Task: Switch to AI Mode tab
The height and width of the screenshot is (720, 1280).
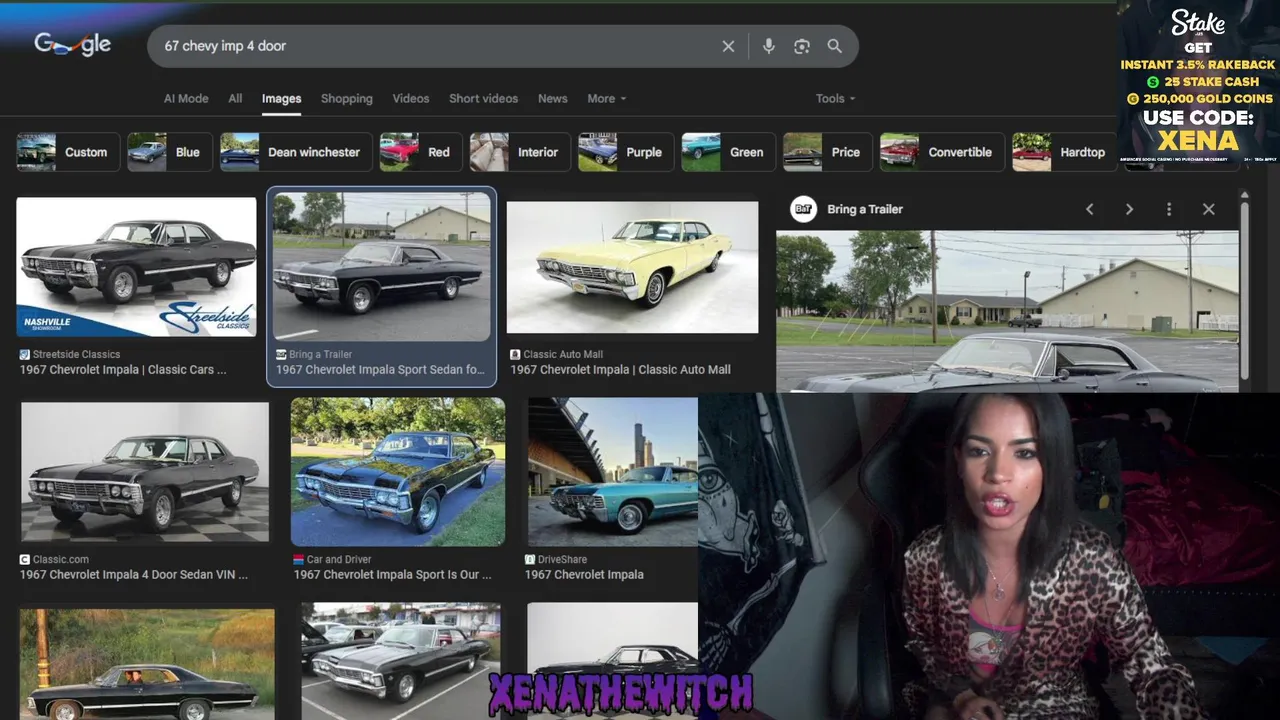Action: (186, 98)
